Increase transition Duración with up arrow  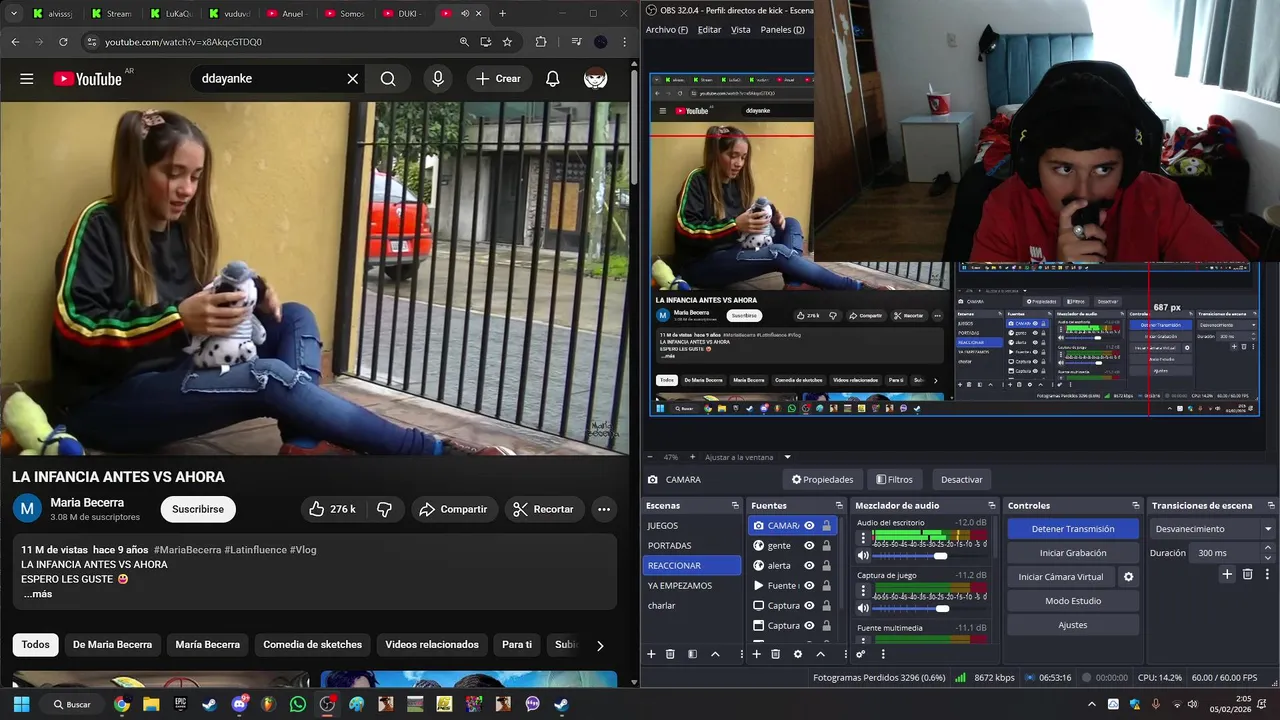1268,548
